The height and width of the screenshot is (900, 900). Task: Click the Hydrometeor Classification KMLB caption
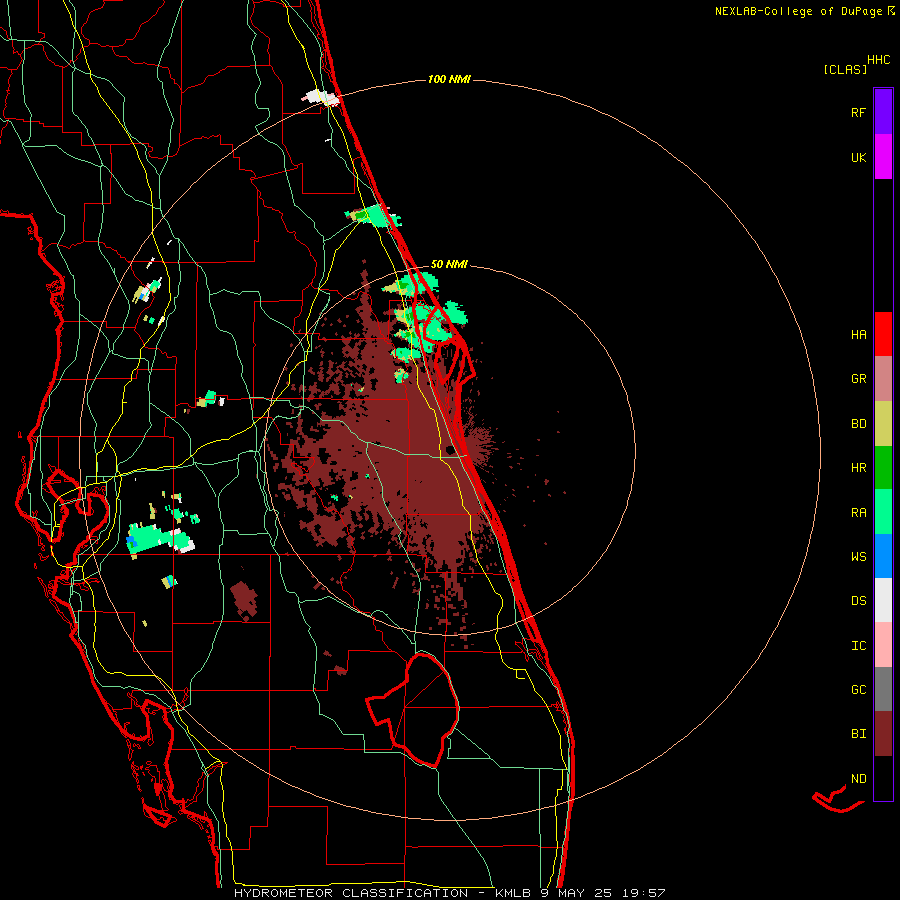(449, 893)
